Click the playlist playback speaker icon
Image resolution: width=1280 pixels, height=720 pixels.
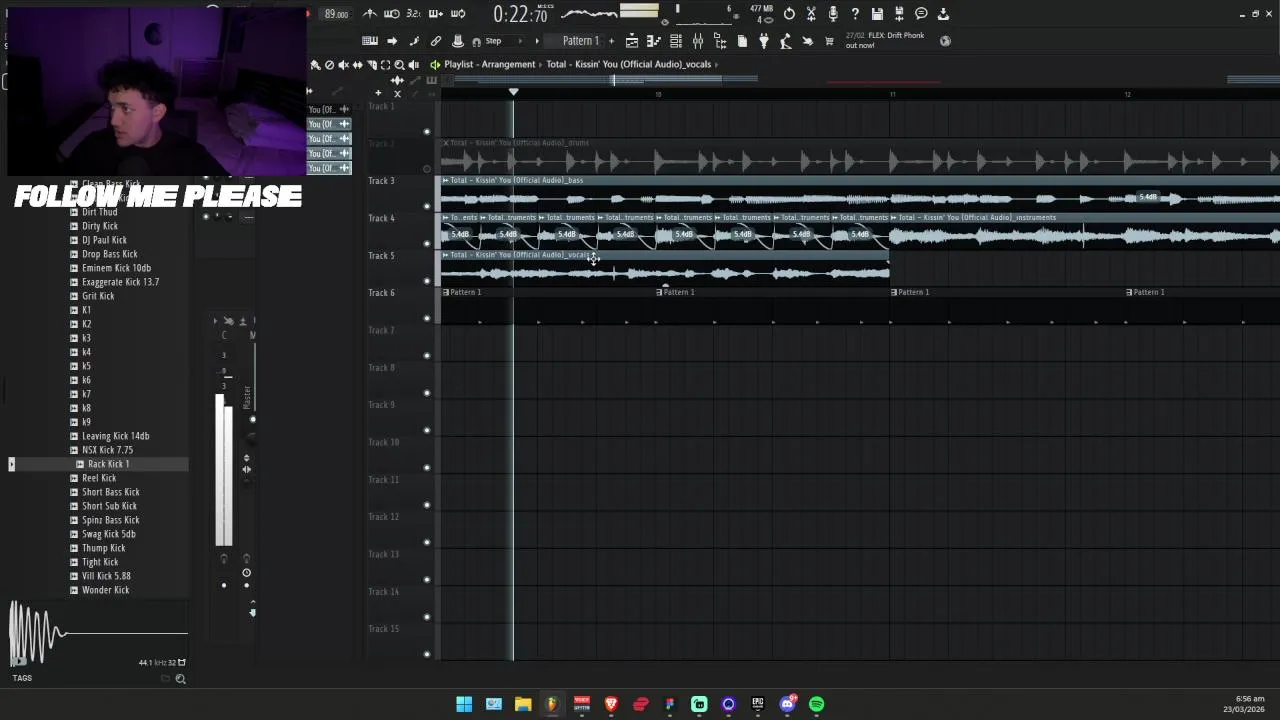413,65
